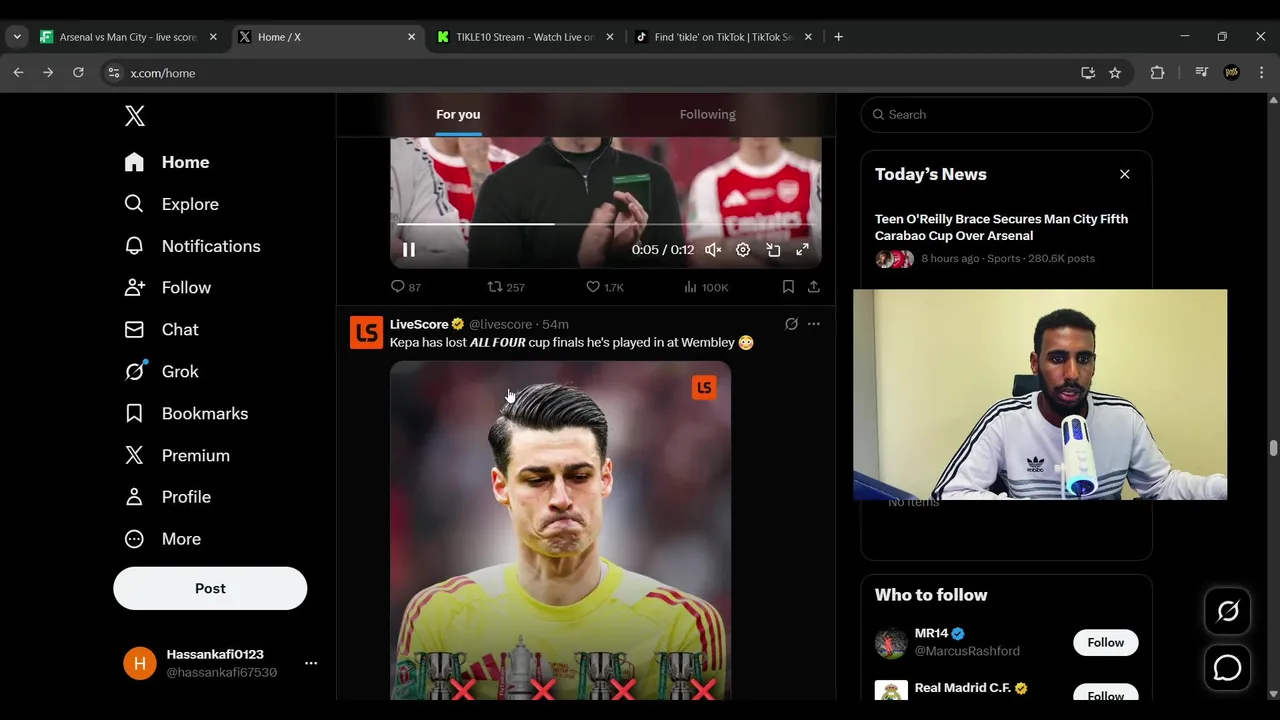Viewport: 1280px width, 720px height.
Task: Close the Home / X browser tab
Action: tap(411, 37)
